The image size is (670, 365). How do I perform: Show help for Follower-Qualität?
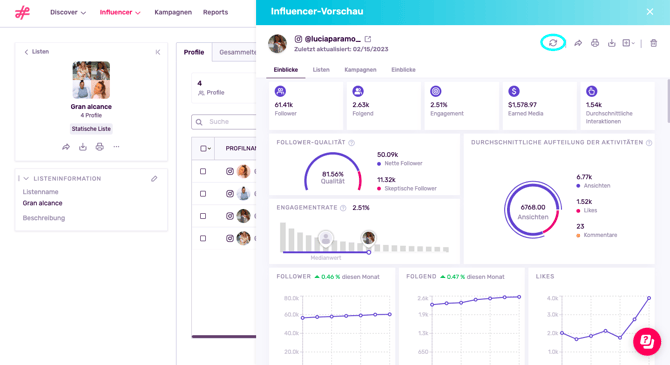click(x=352, y=143)
